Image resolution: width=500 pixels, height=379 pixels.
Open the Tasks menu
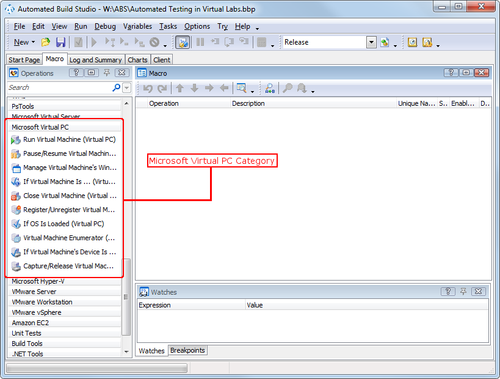click(168, 26)
